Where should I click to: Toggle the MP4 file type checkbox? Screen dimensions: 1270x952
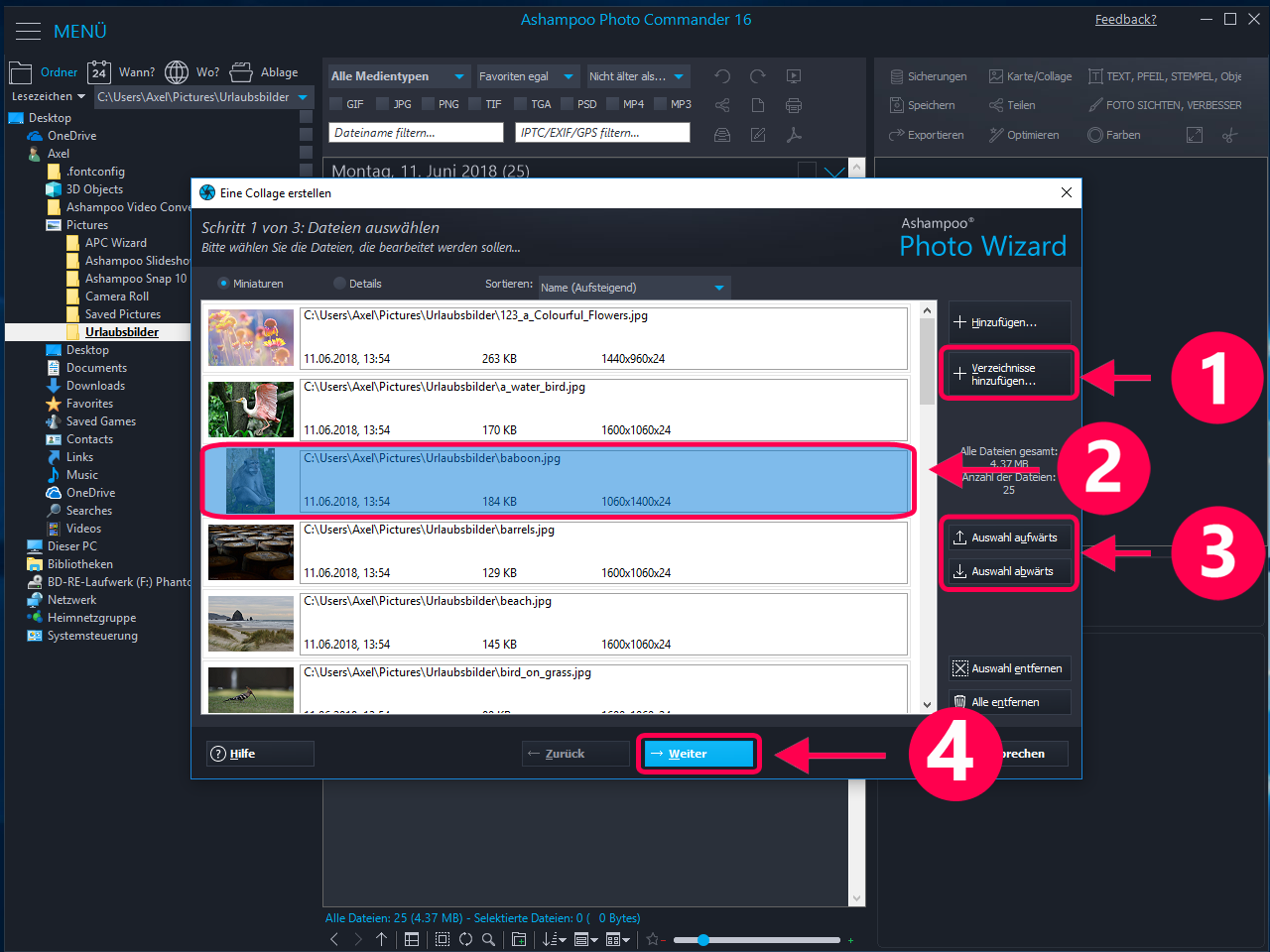click(612, 104)
